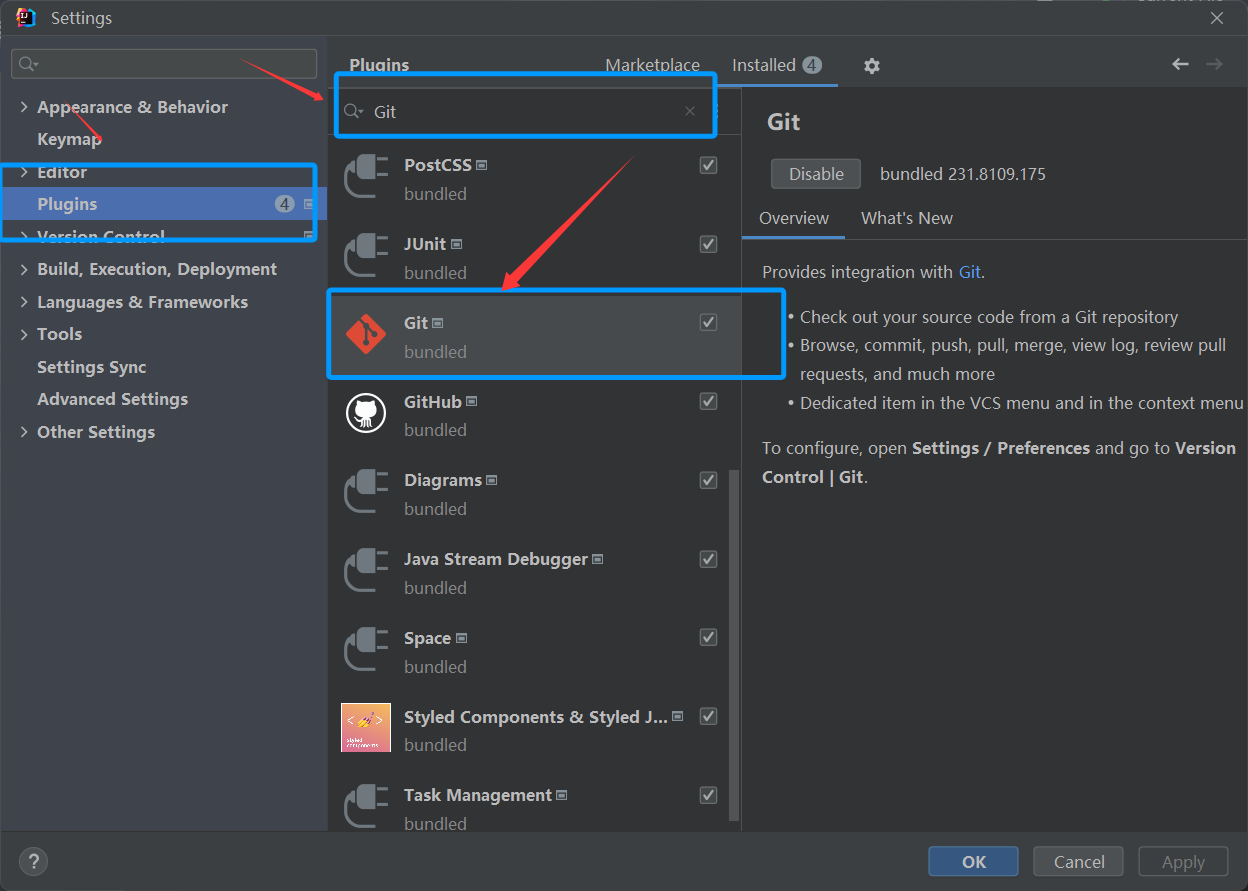
Task: Click the IntelliJ logo in title bar
Action: [x=27, y=18]
